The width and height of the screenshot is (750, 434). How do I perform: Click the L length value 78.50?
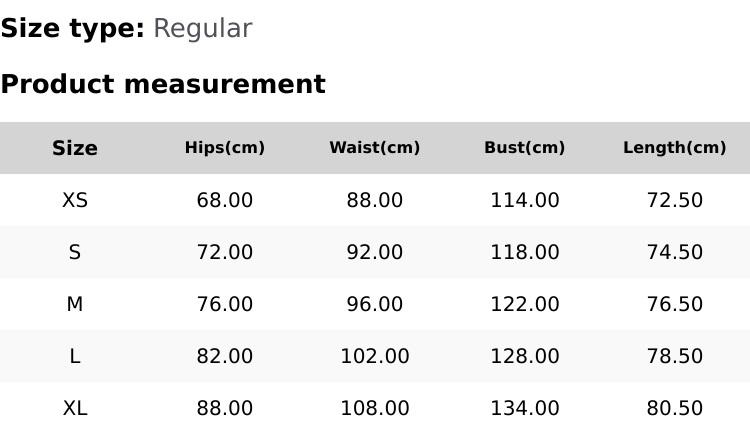coord(675,356)
